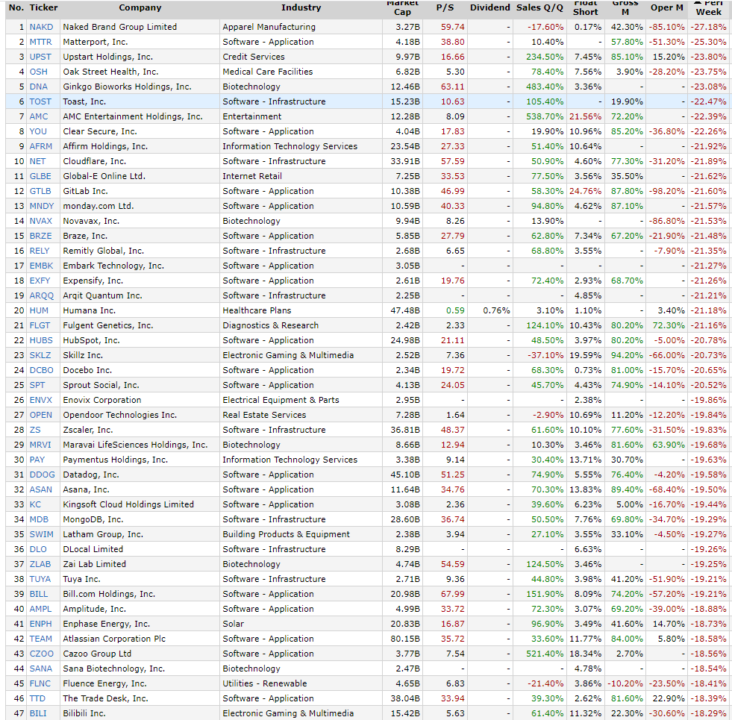Click industry cell Utilities - Renewable
The height and width of the screenshot is (720, 732).
(265, 684)
